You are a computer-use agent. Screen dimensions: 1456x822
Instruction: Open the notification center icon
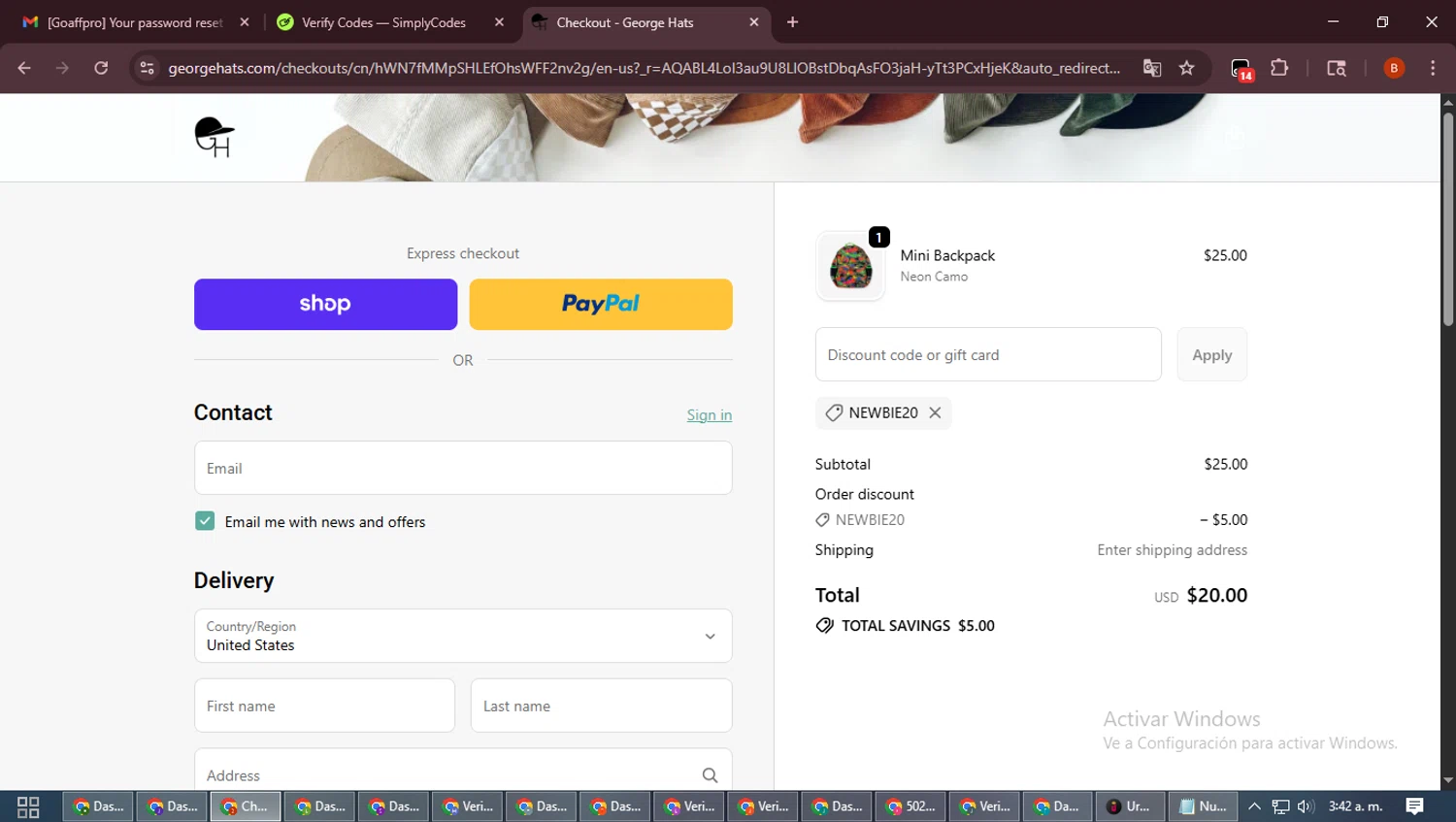(x=1414, y=806)
